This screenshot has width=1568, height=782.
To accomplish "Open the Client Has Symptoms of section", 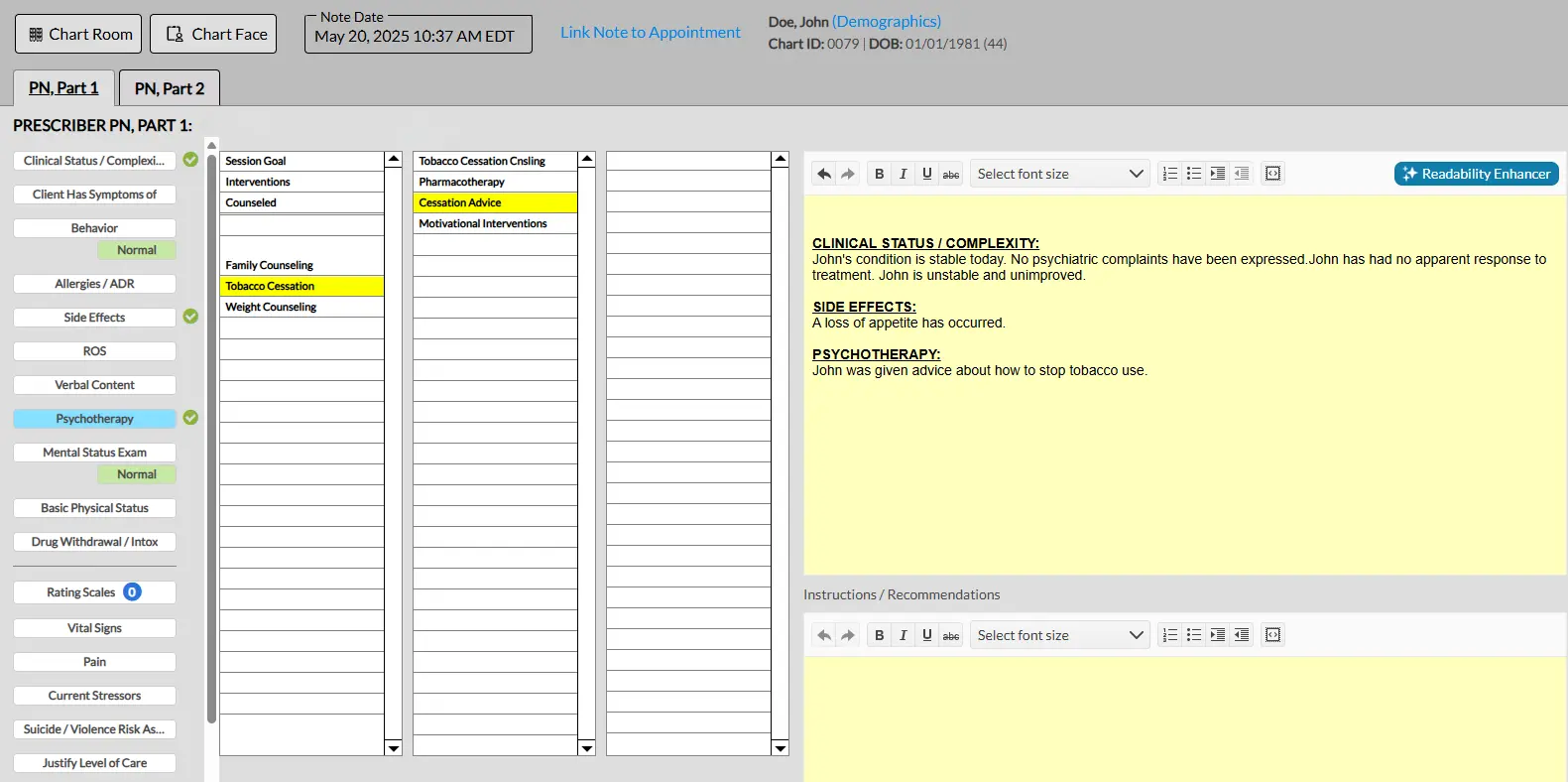I will click(94, 195).
